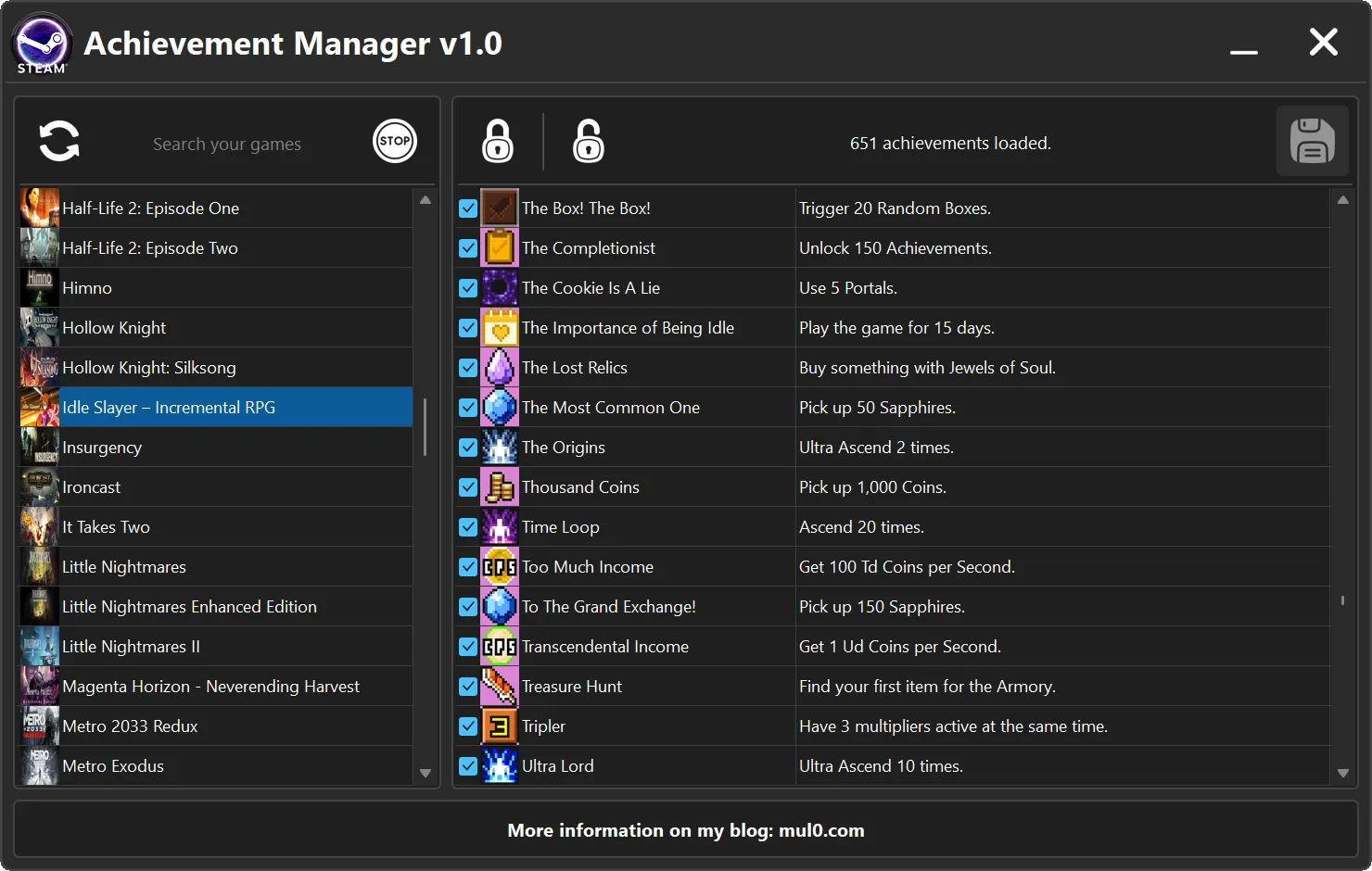Toggle The Most Common One checkbox
This screenshot has height=871, width=1372.
[468, 408]
